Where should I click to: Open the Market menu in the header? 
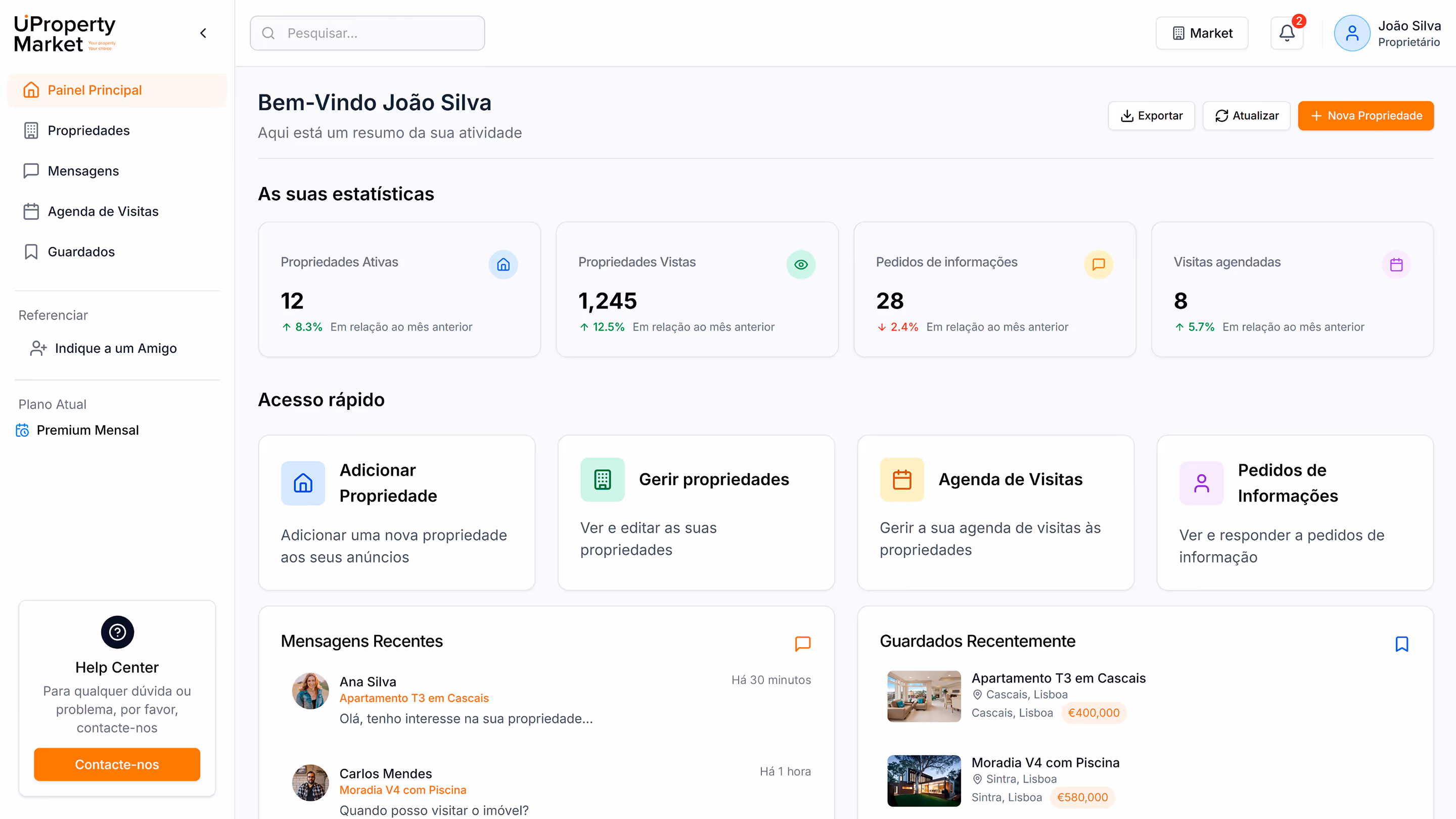pos(1202,33)
